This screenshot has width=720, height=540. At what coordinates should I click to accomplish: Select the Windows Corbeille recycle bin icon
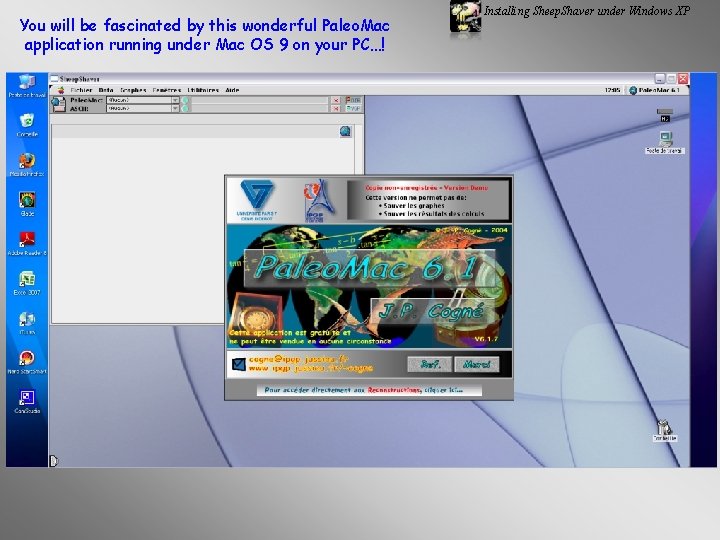pyautogui.click(x=27, y=125)
